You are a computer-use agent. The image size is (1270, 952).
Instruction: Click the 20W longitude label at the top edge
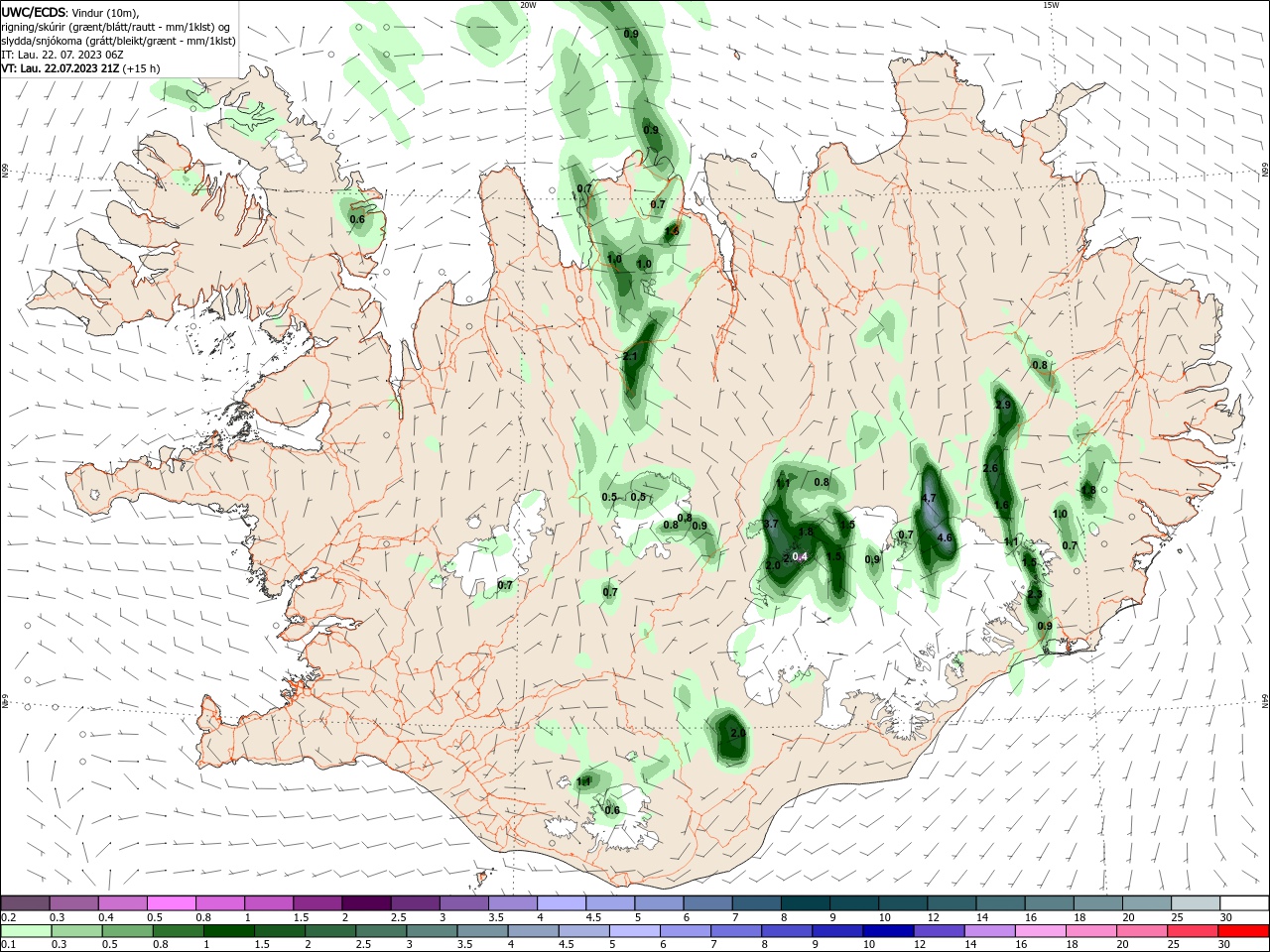click(x=528, y=5)
